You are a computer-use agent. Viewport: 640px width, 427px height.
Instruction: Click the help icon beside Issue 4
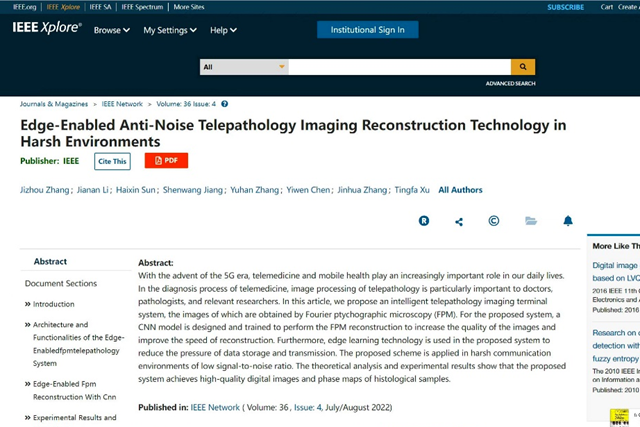(x=226, y=104)
